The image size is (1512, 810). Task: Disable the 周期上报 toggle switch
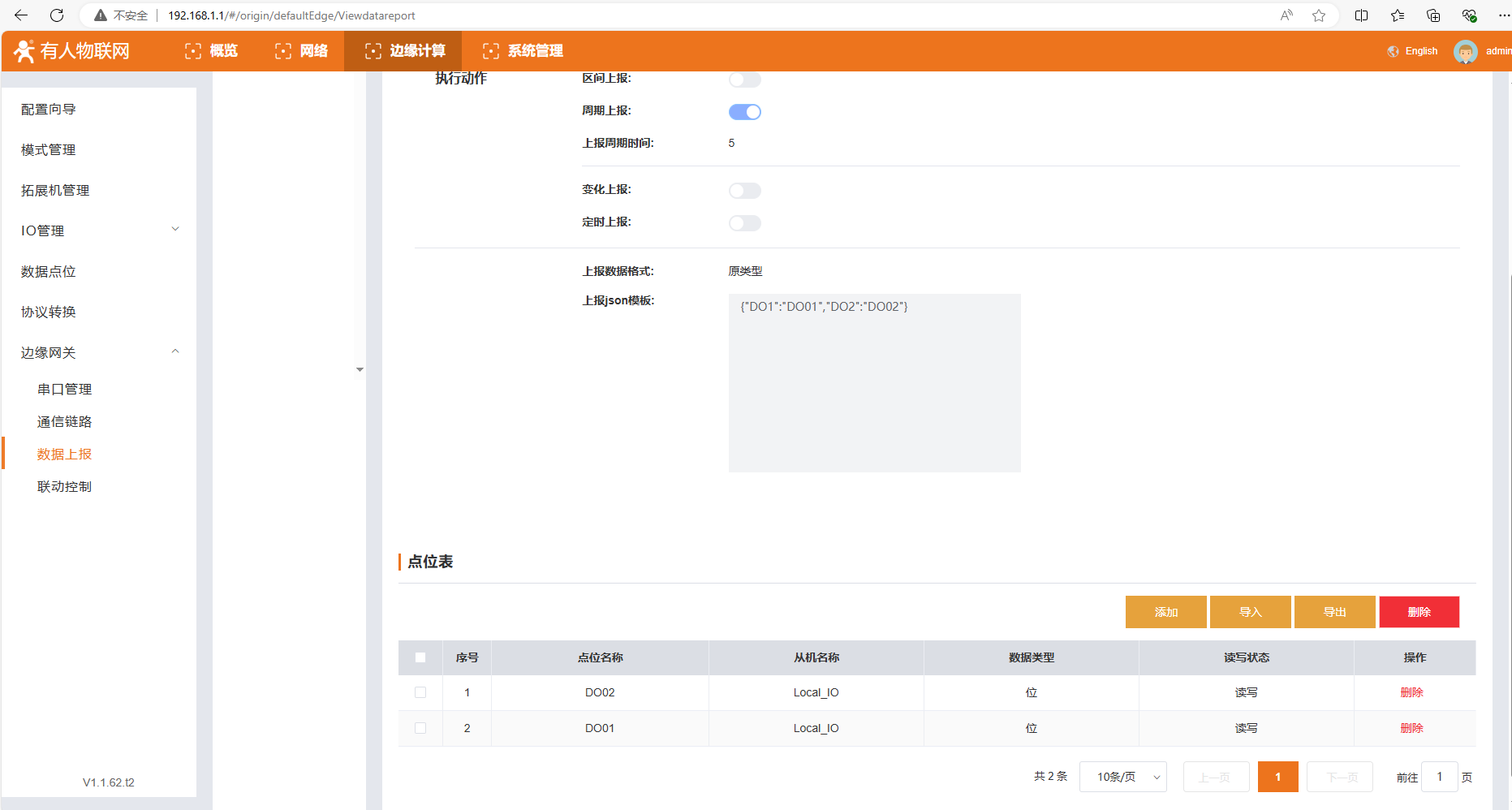(x=744, y=112)
